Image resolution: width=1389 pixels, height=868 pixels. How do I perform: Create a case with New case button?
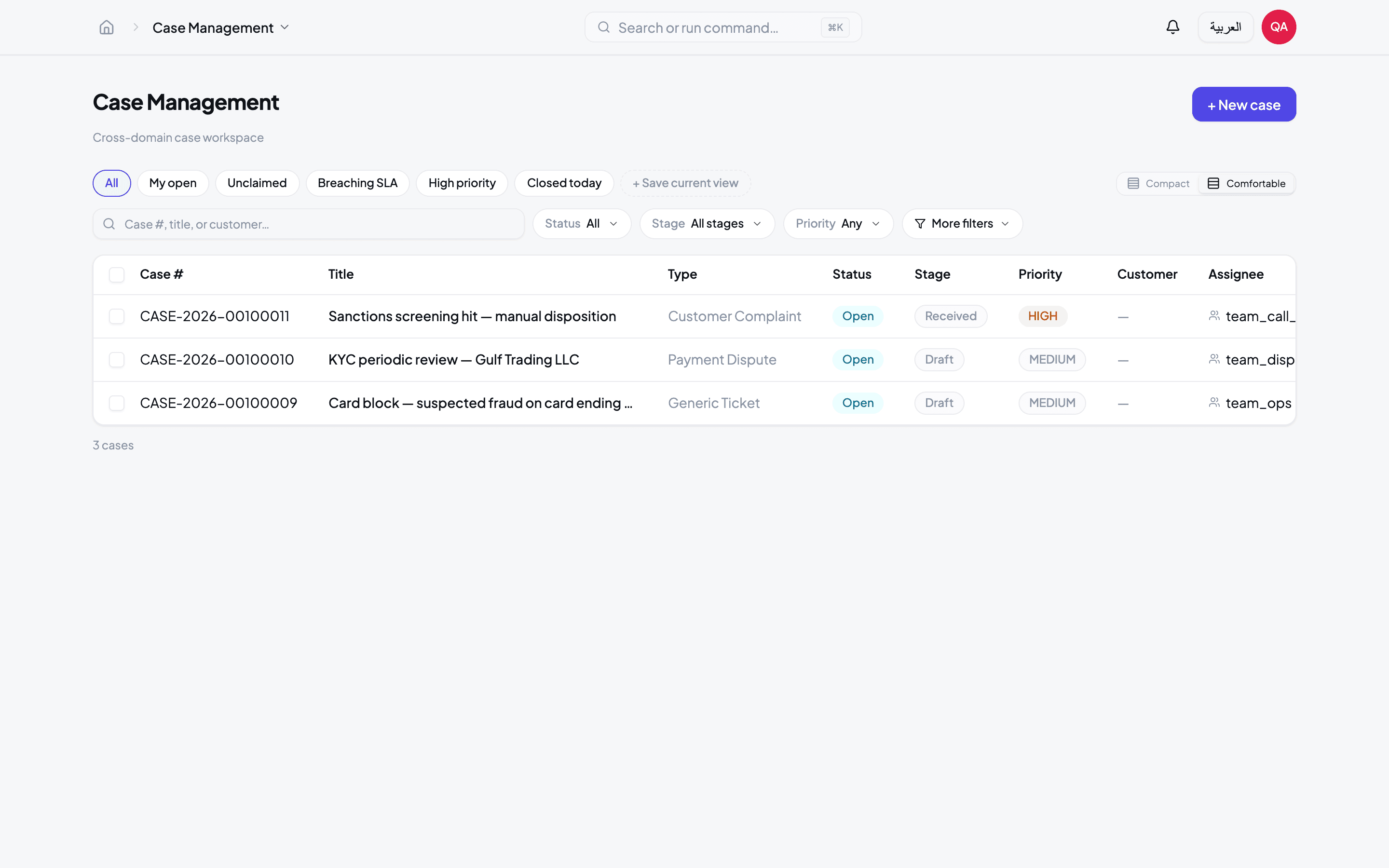point(1244,105)
